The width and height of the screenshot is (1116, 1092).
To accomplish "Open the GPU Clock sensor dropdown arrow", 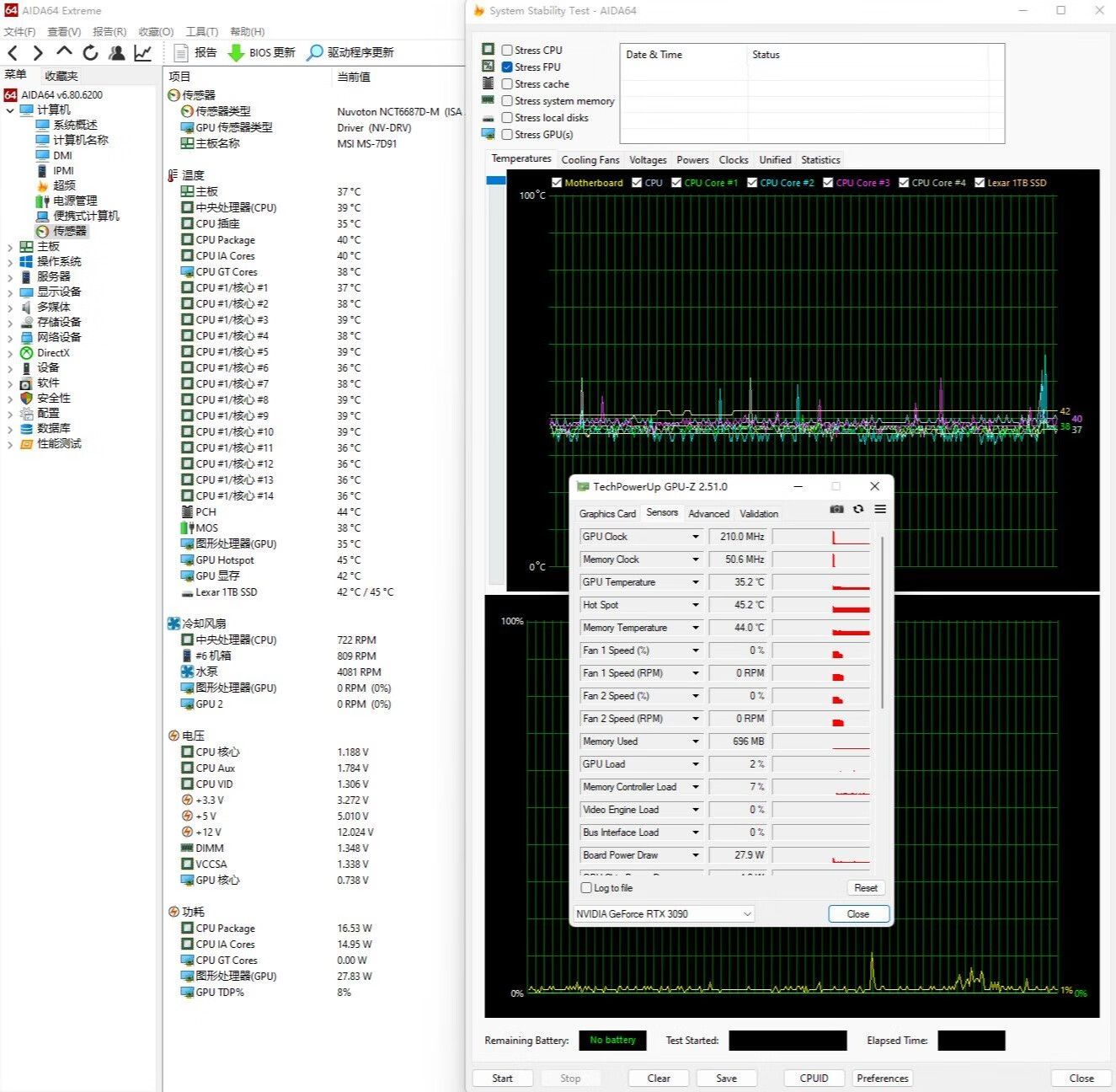I will [696, 537].
